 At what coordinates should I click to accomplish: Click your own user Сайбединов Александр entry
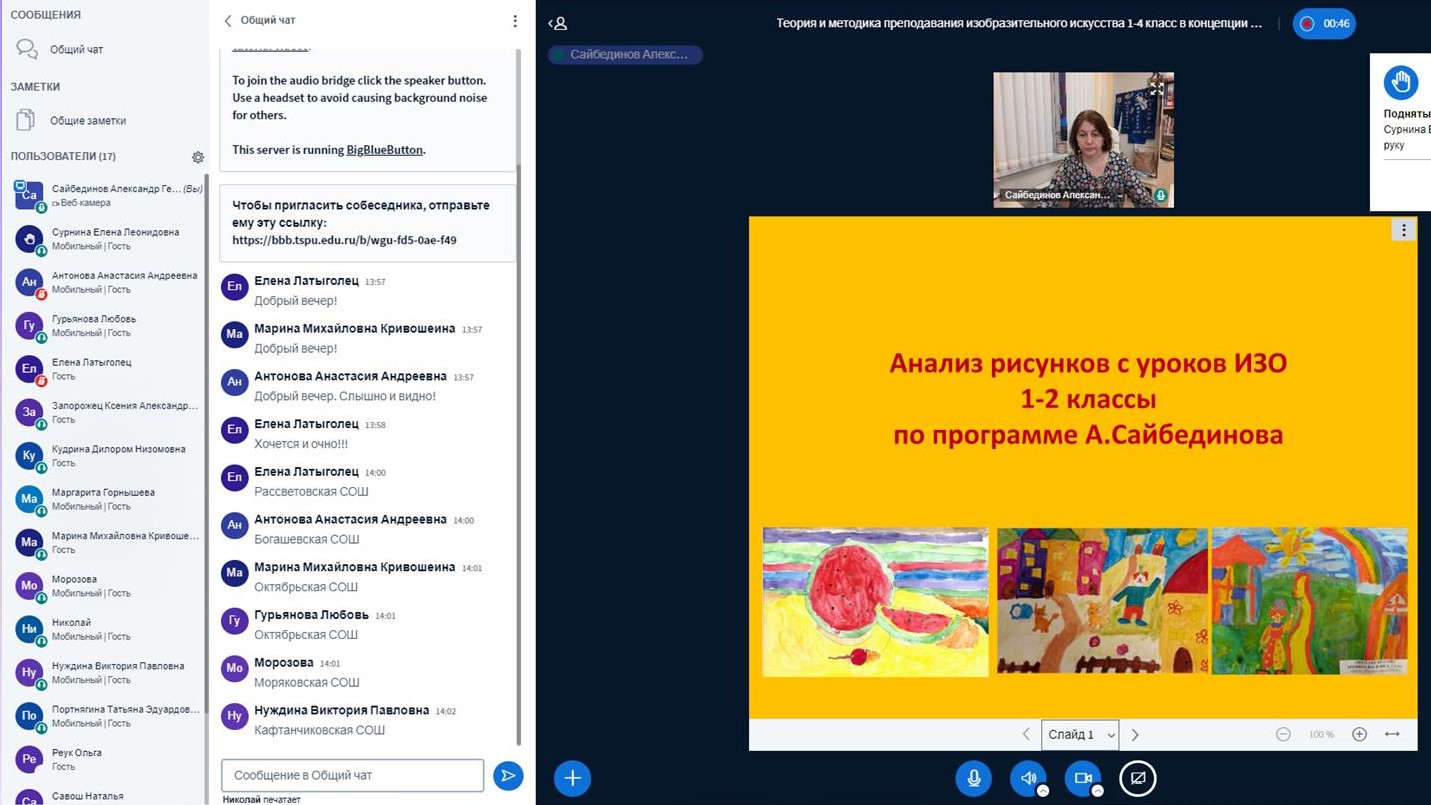click(106, 195)
